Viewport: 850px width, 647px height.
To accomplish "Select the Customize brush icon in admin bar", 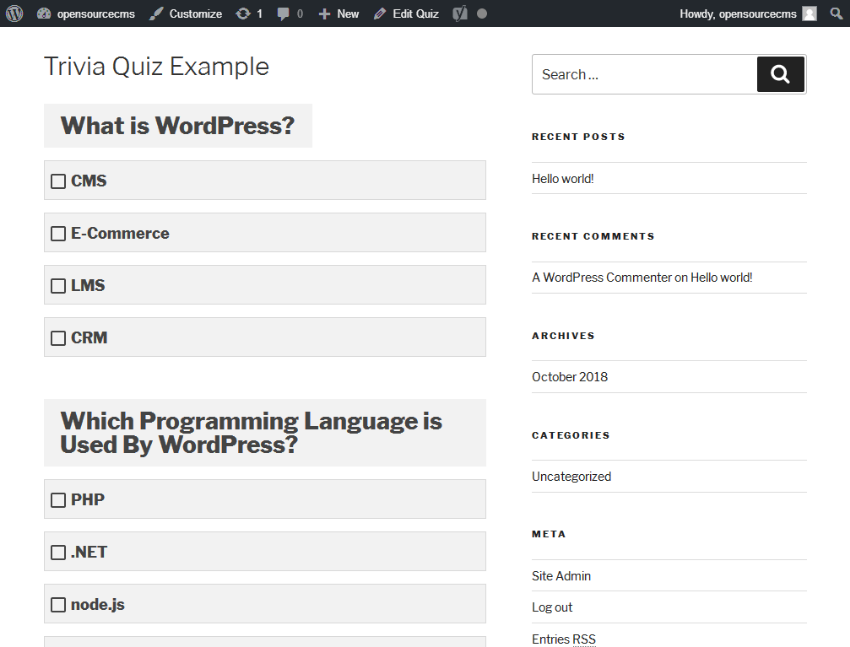I will coord(156,13).
